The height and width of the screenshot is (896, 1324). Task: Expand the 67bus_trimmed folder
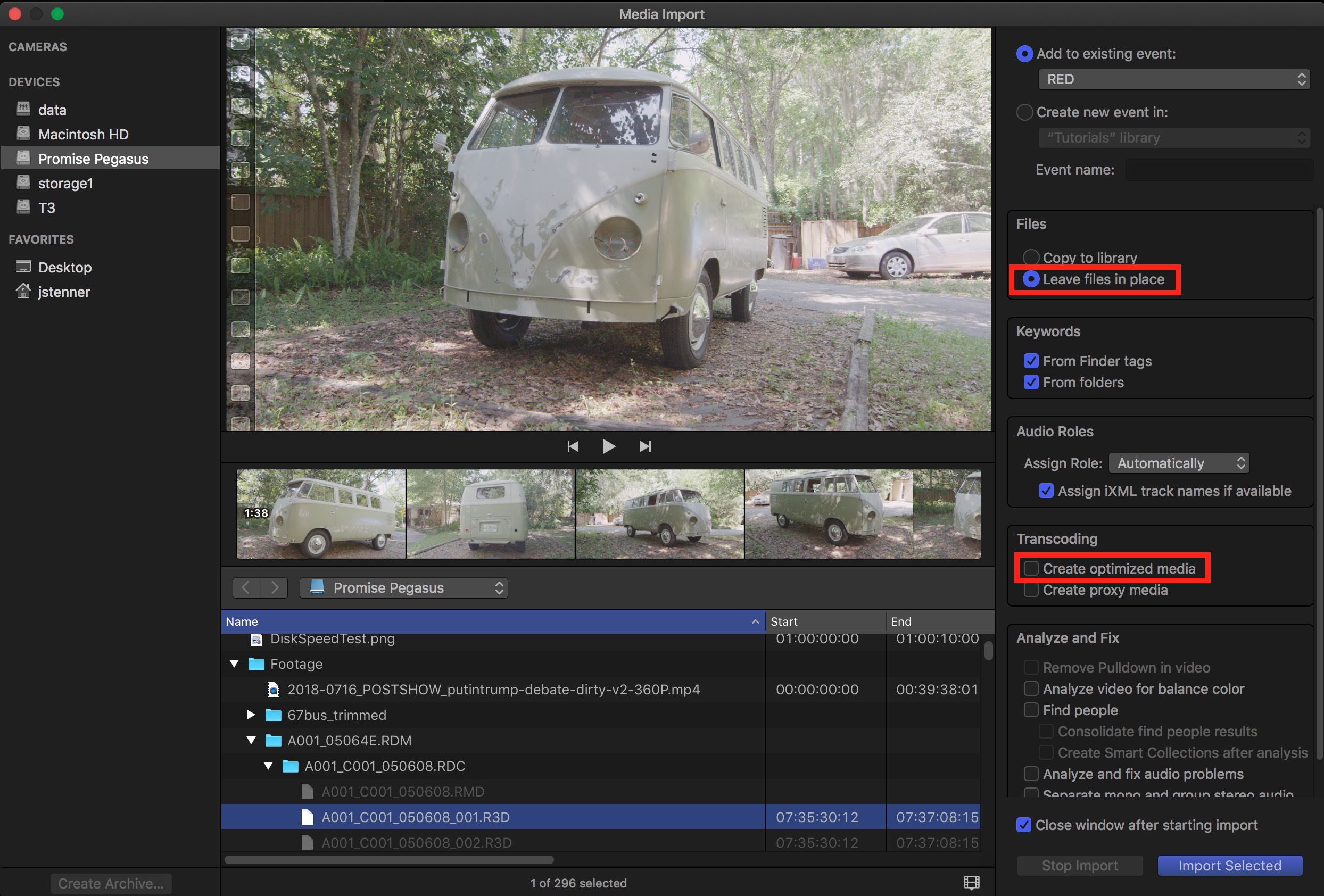[x=251, y=714]
